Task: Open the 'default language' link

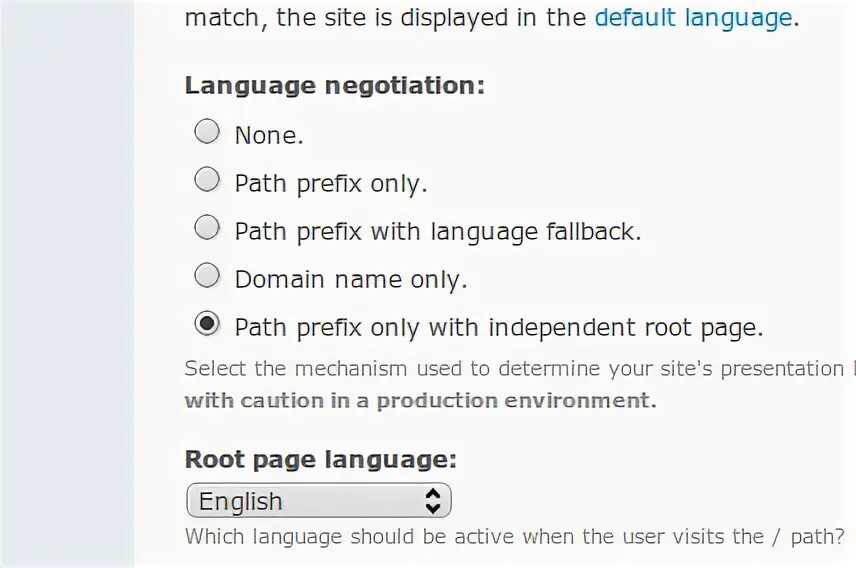Action: coord(693,17)
